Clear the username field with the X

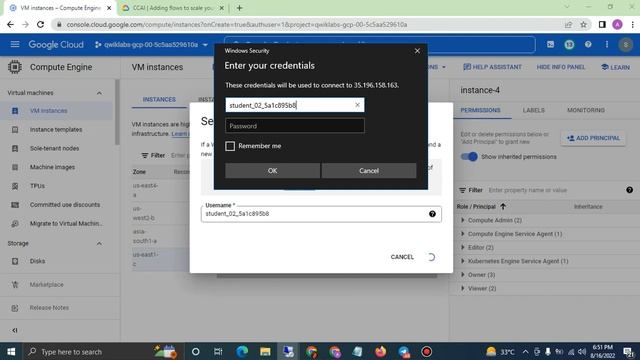(x=358, y=105)
